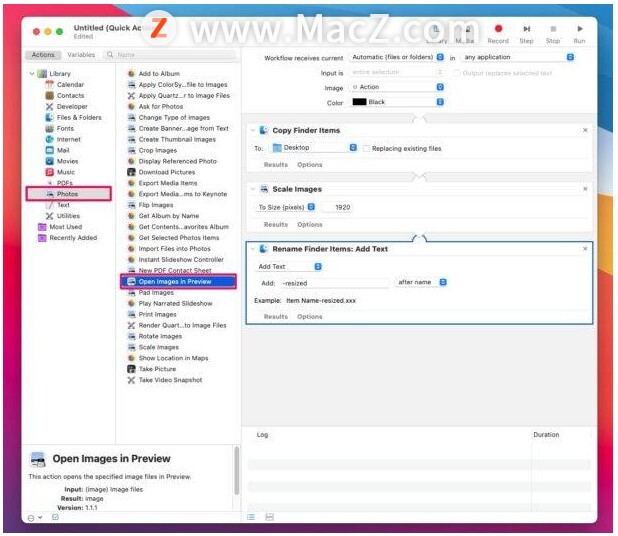
Task: Open the Add Text type dropdown
Action: tap(289, 267)
